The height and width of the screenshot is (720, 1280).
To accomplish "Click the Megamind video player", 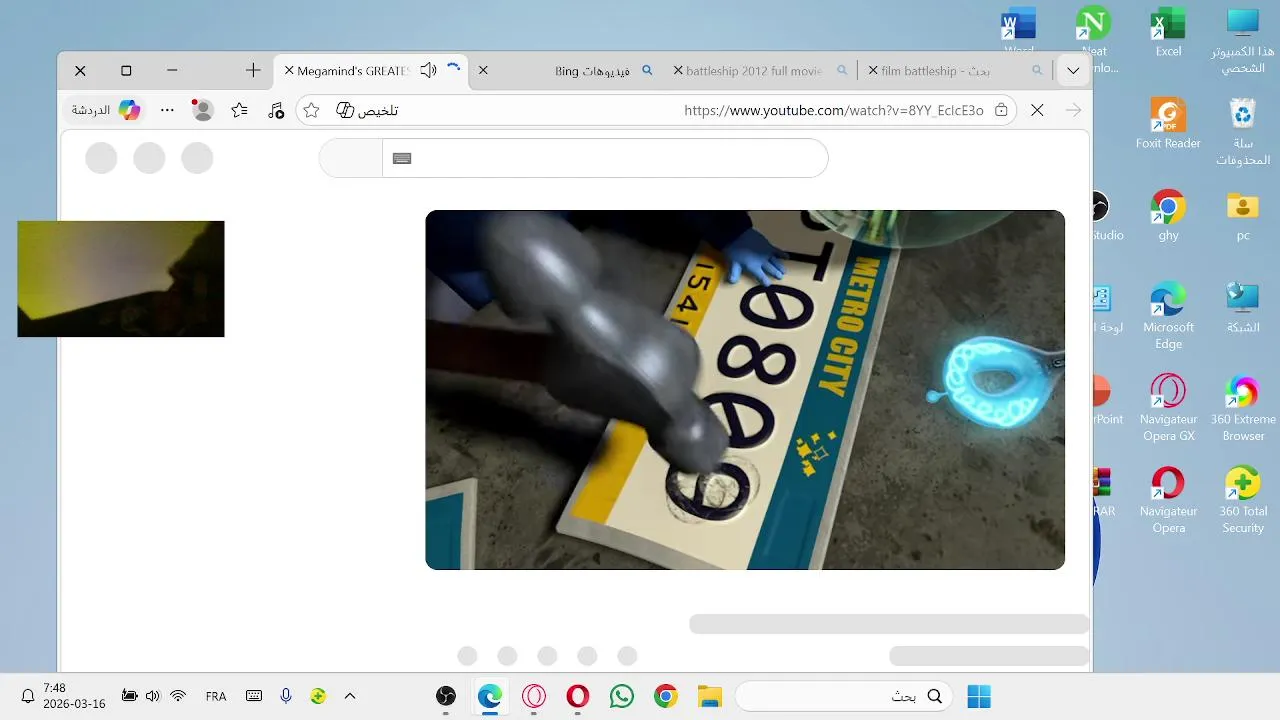I will click(x=745, y=390).
